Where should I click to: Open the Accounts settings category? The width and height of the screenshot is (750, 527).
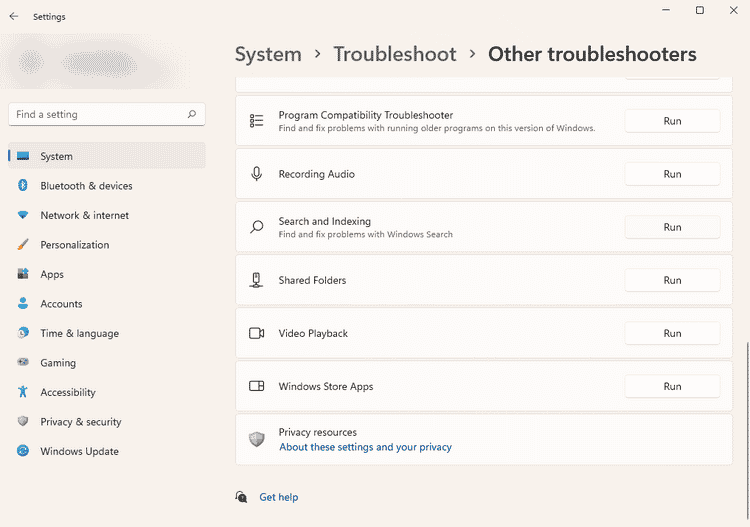[x=61, y=304]
